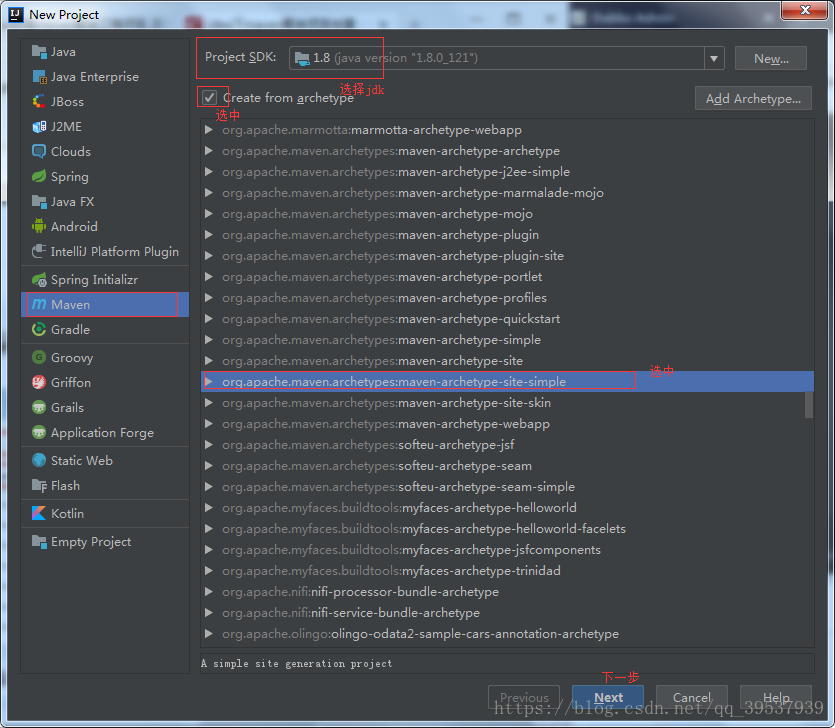
Task: Select olingo-odata2-sample-cars-annotation-archetype row
Action: (x=507, y=634)
